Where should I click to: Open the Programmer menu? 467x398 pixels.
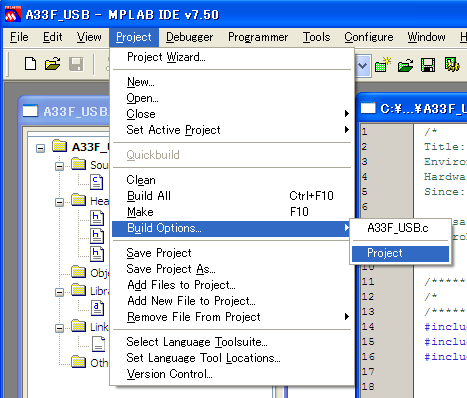(258, 37)
